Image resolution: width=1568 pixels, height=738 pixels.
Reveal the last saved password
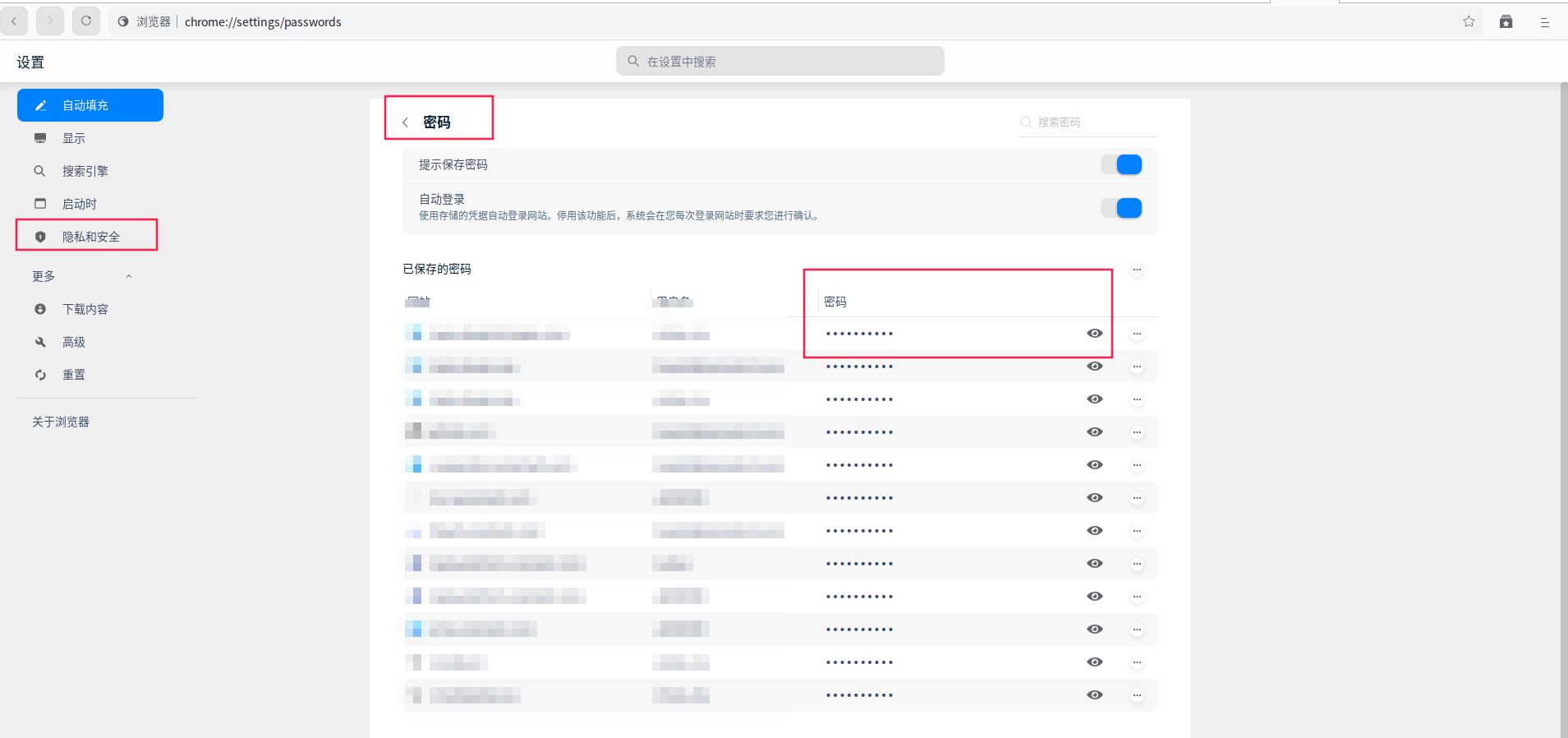pos(1095,695)
